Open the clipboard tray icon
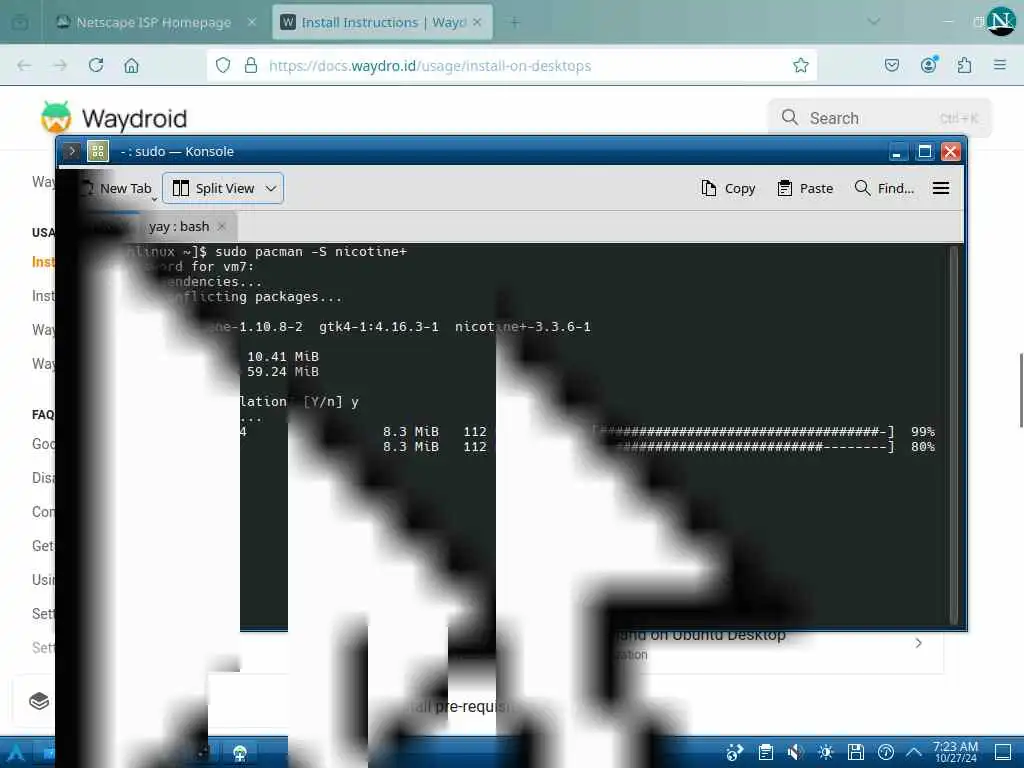This screenshot has width=1024, height=768. (765, 752)
